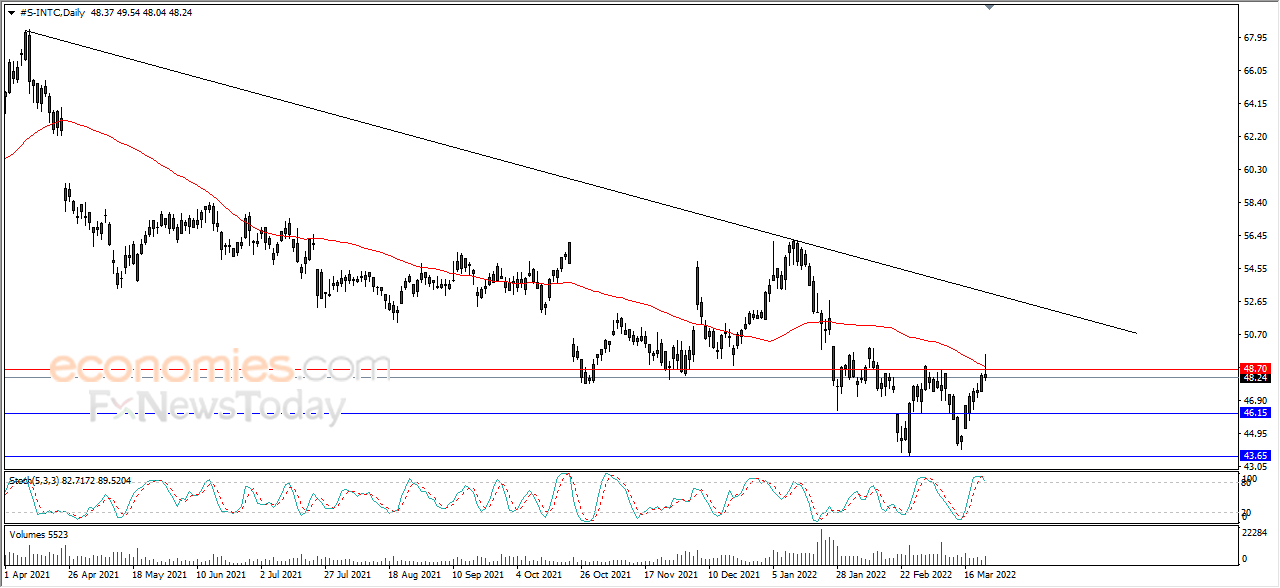The width and height of the screenshot is (1280, 588).
Task: Click the triangle before the #S-INTC symbol name
Action: 10,13
